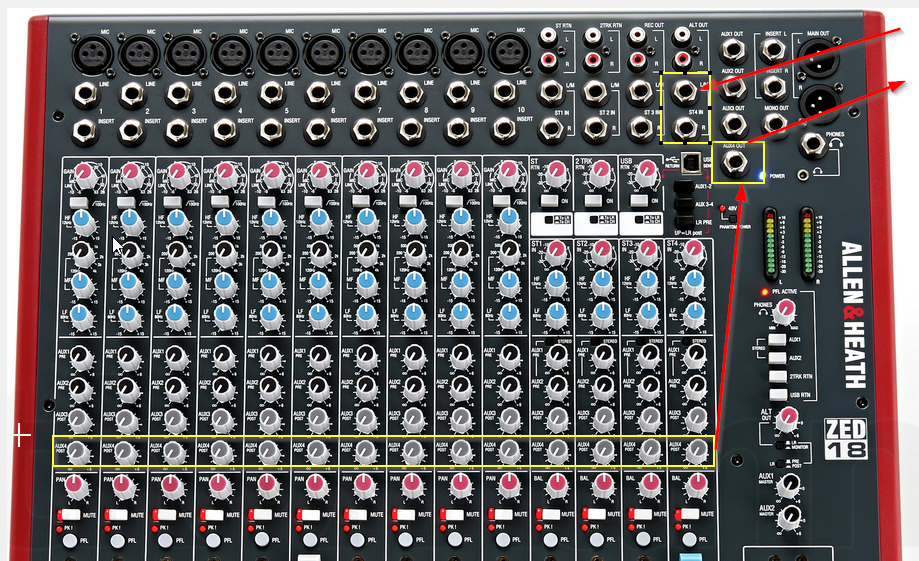Select AUX1 phones monitor button

click(x=777, y=339)
